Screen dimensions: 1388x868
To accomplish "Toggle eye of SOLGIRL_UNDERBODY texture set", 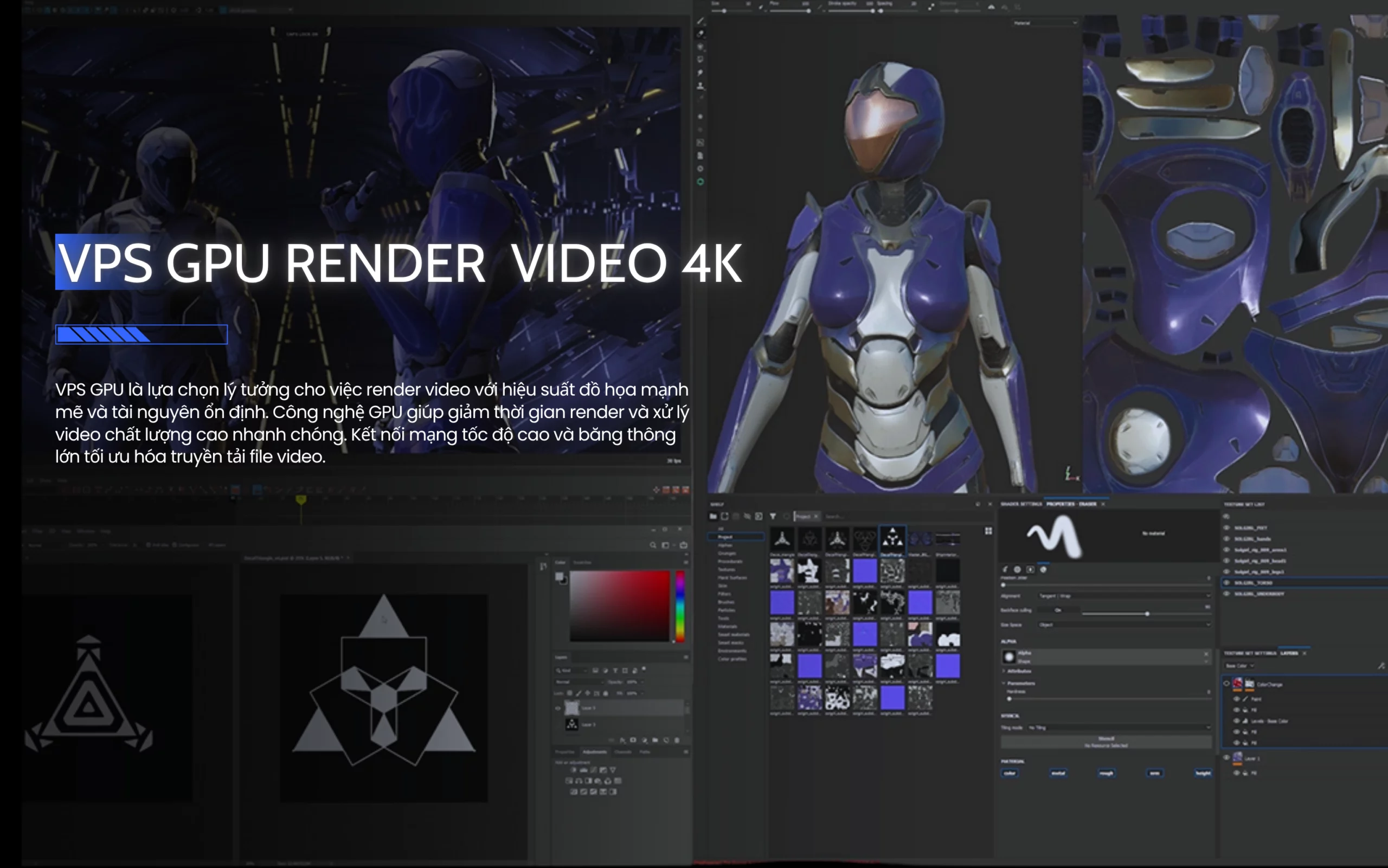I will point(1226,594).
